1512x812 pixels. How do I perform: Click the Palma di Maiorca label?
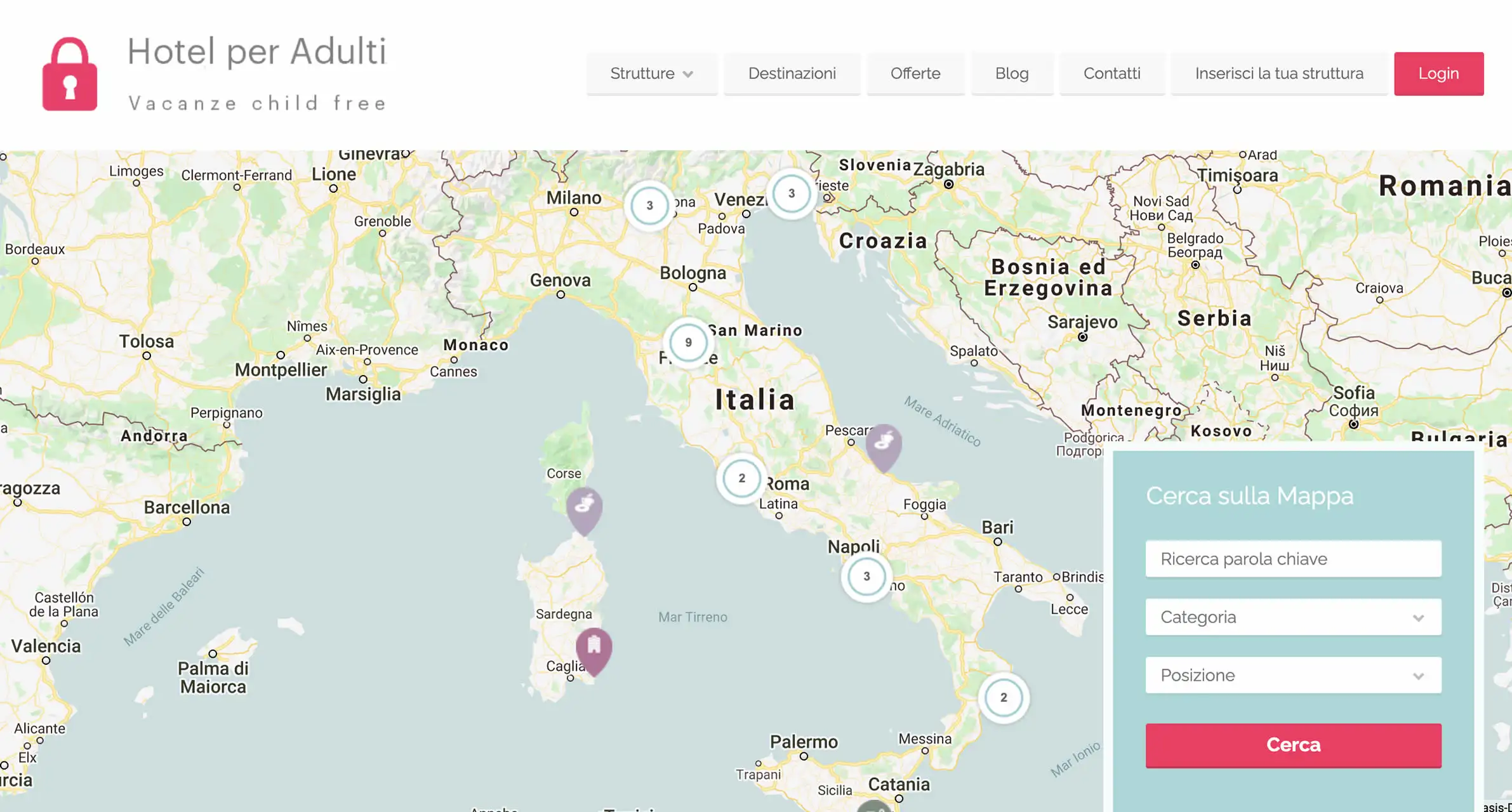coord(213,678)
